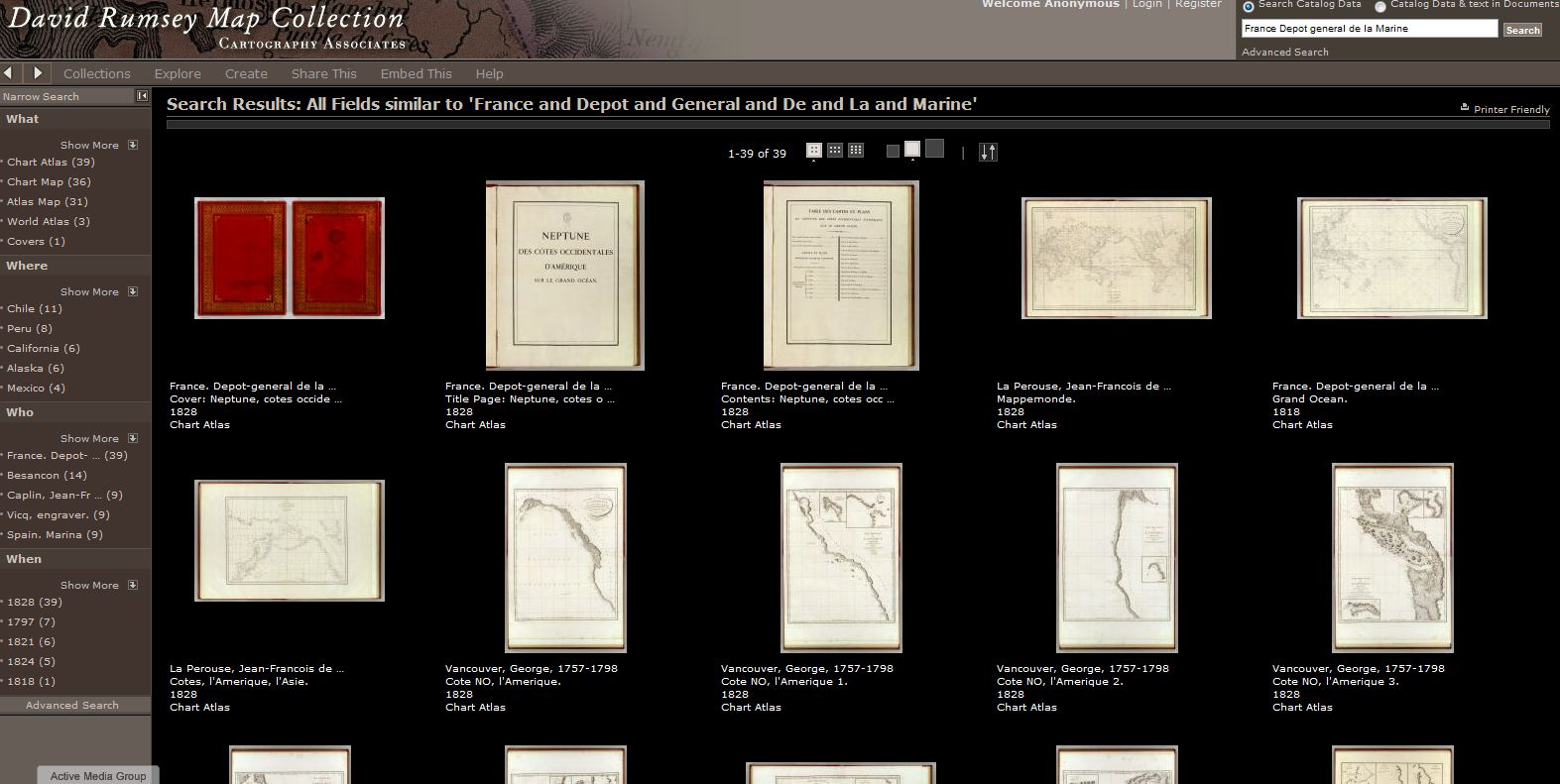Click the Active Media Group tab
The height and width of the screenshot is (784, 1560).
(98, 775)
